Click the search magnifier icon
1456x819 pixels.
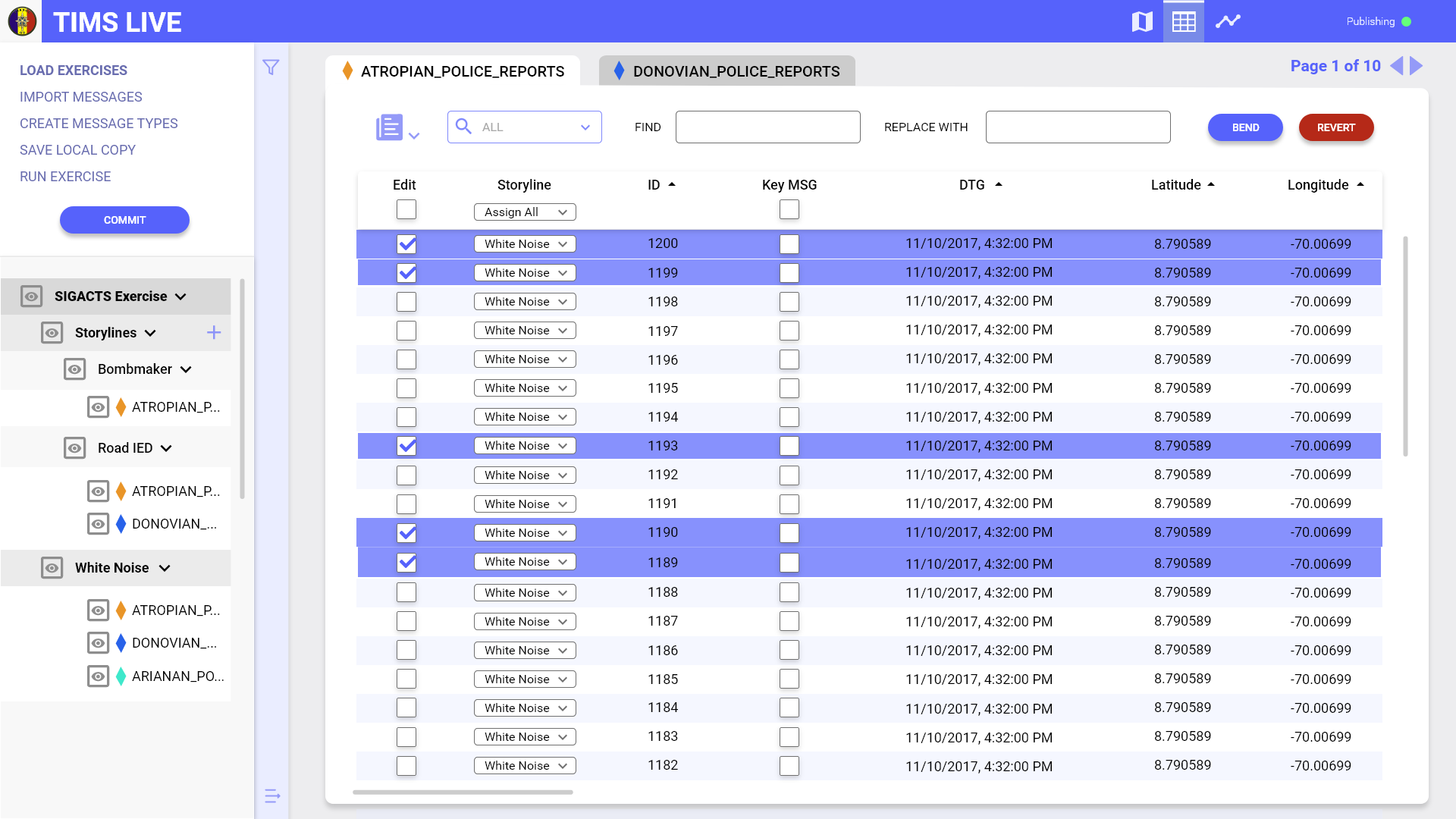pyautogui.click(x=463, y=127)
